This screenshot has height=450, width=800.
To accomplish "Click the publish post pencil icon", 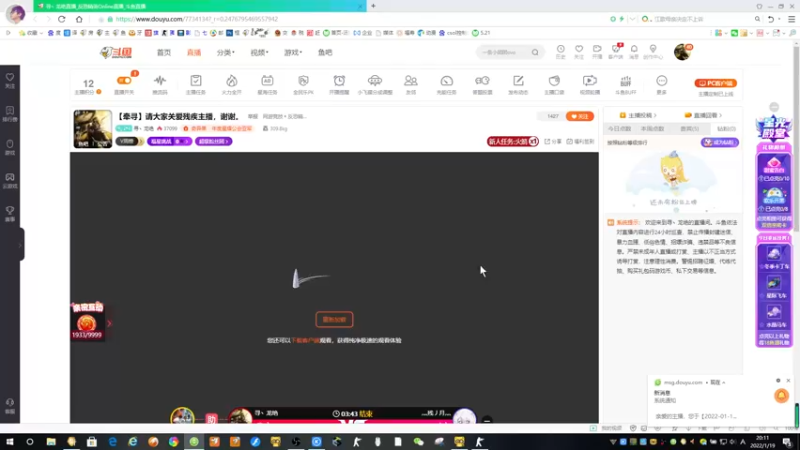I will coord(518,81).
